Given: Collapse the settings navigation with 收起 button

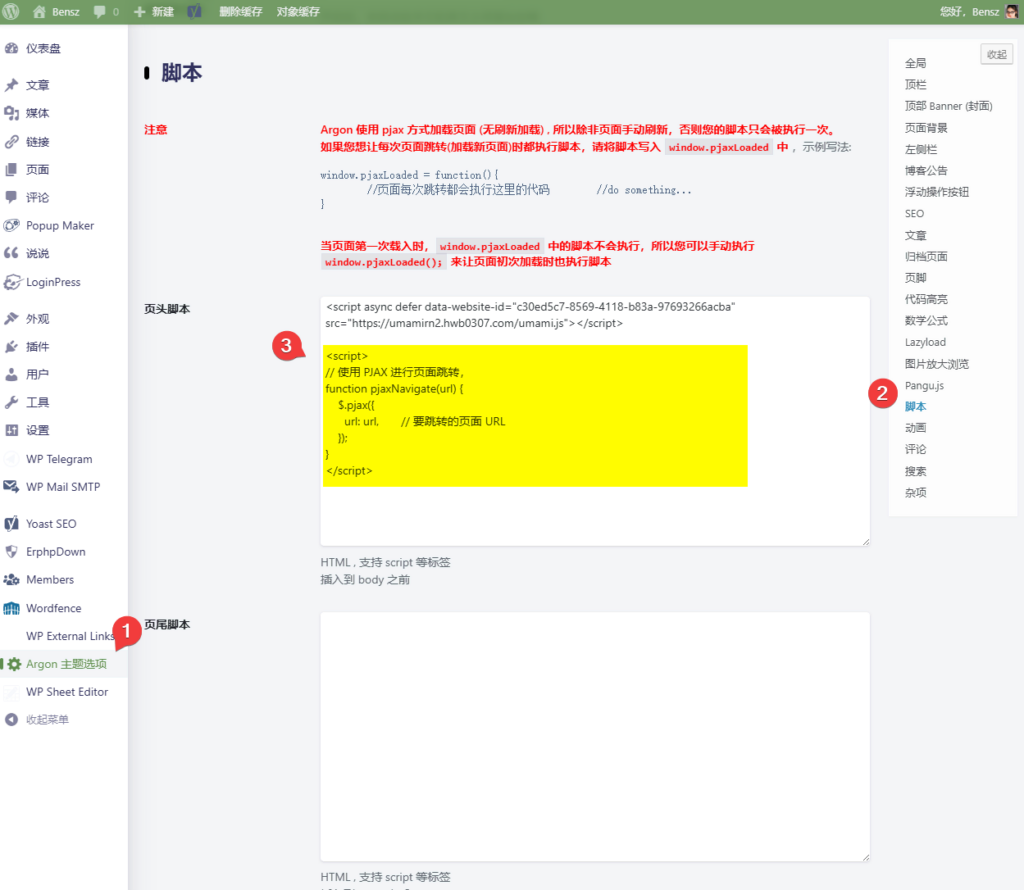Looking at the screenshot, I should click(996, 55).
